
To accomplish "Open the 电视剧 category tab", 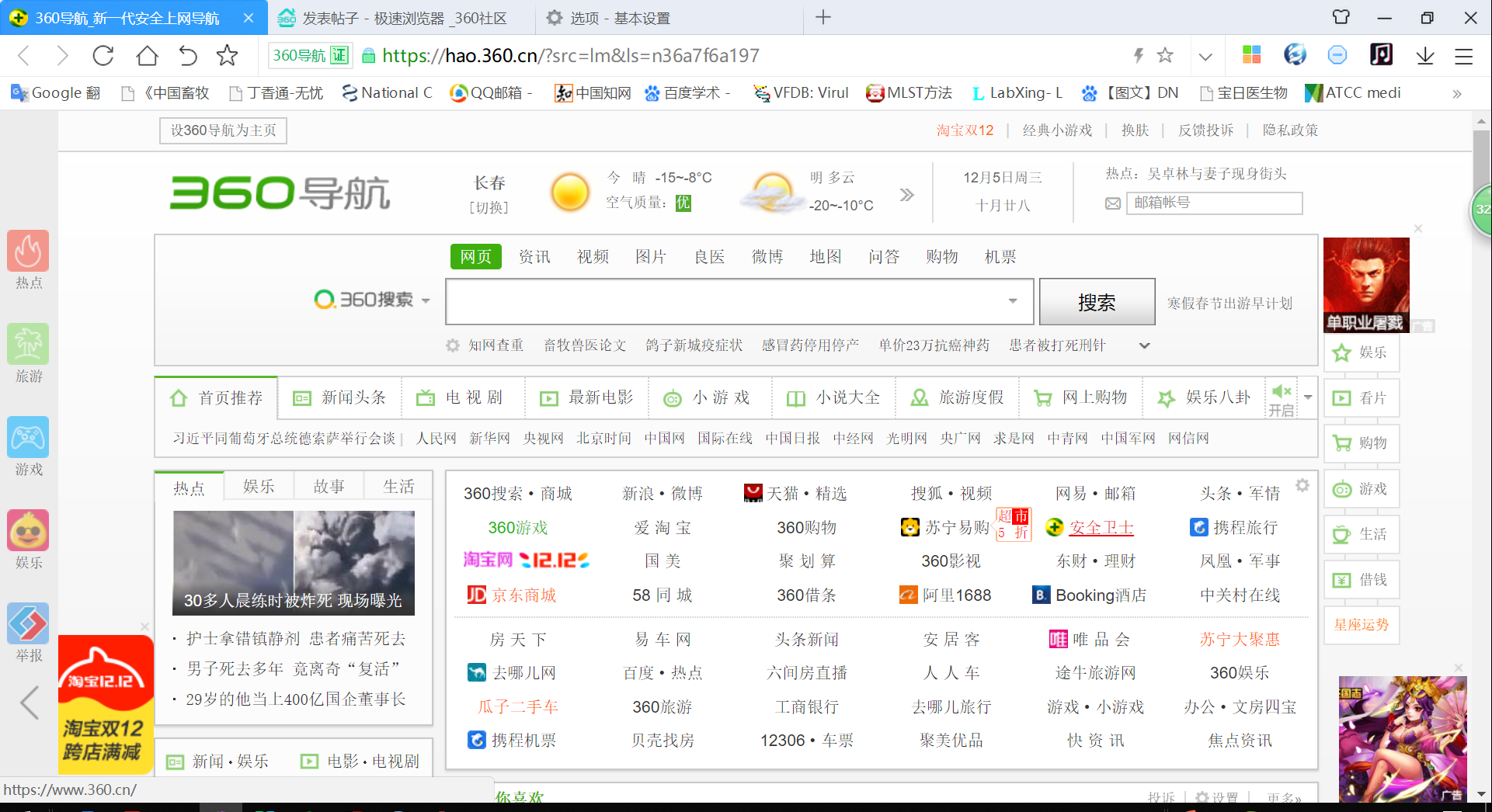I will (463, 398).
